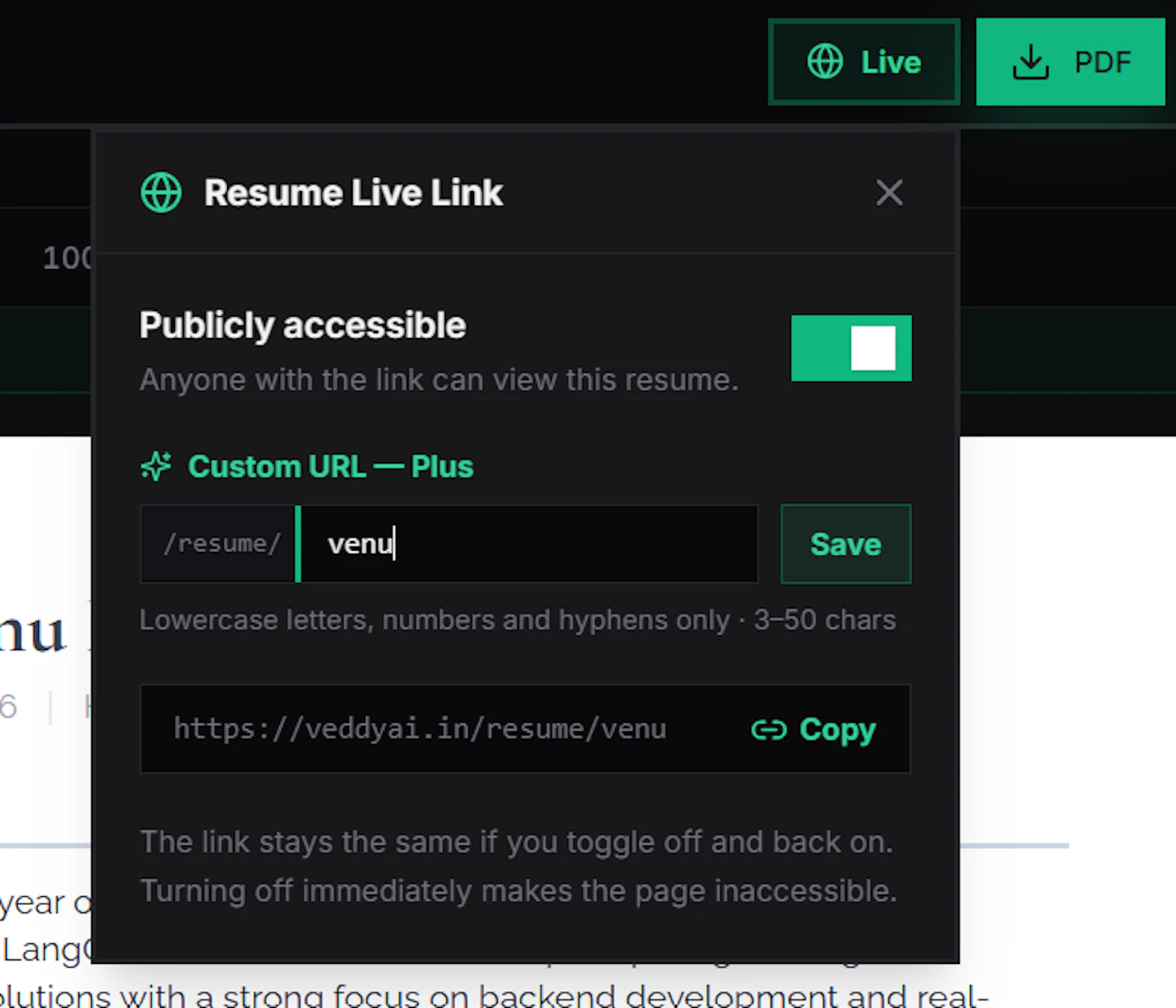
Task: Click the sparkle icon next to Custom URL
Action: 156,466
